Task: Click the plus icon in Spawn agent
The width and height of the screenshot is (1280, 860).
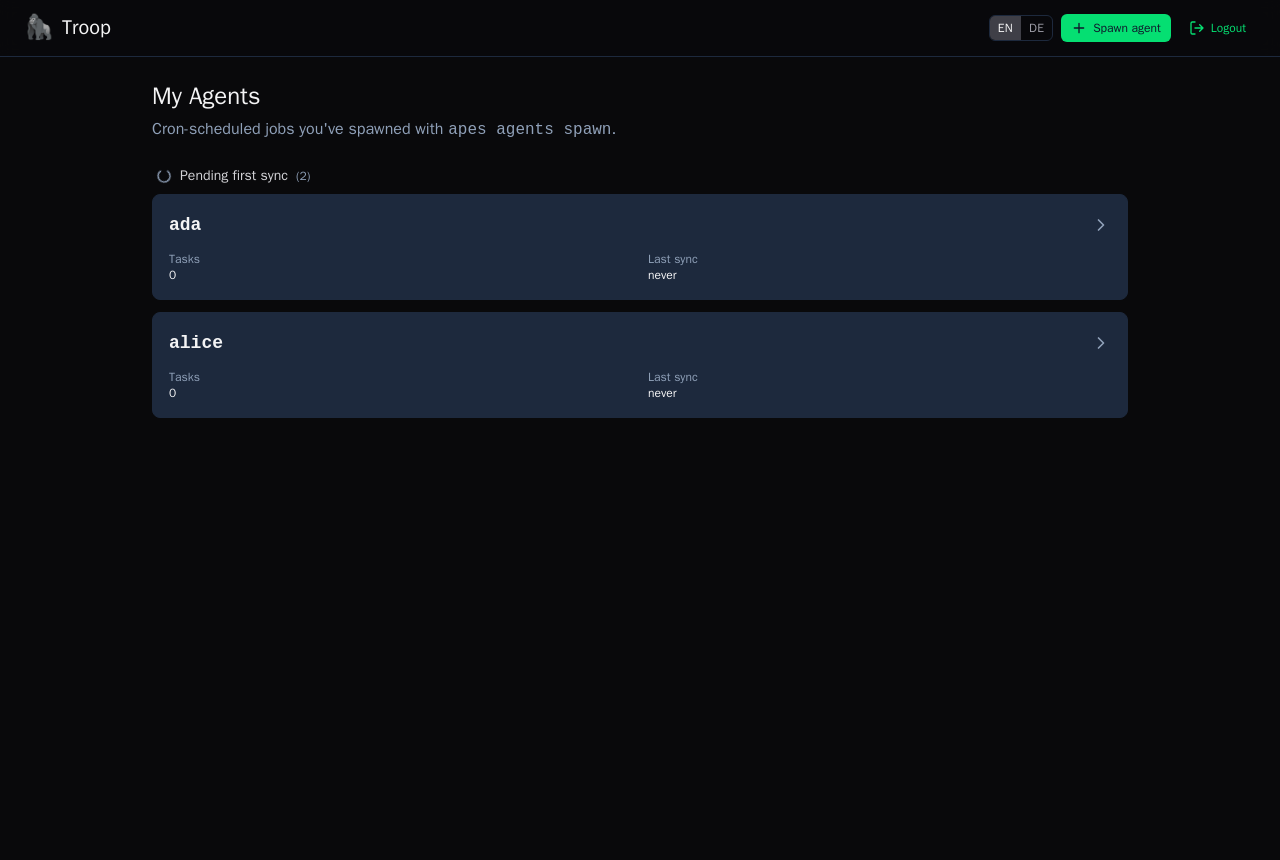Action: (x=1079, y=28)
